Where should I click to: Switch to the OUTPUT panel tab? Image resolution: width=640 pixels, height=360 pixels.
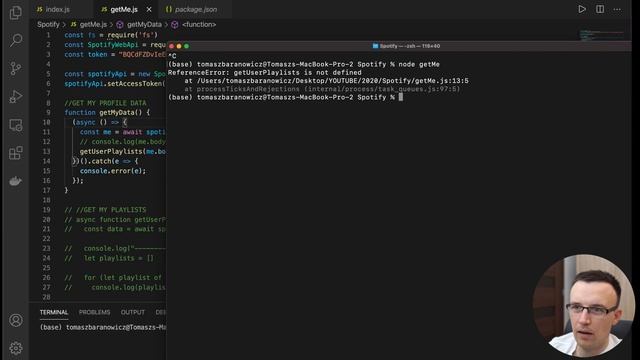click(x=133, y=312)
